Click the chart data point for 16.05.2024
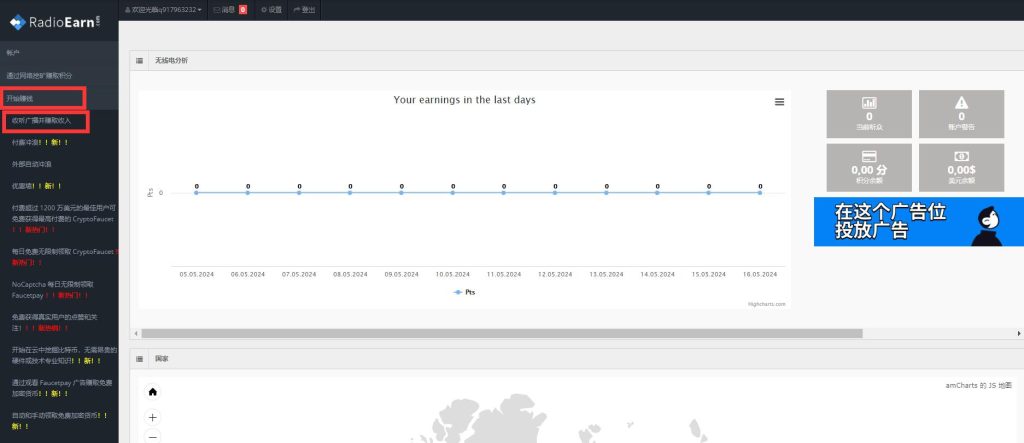This screenshot has width=1024, height=443. pos(760,193)
